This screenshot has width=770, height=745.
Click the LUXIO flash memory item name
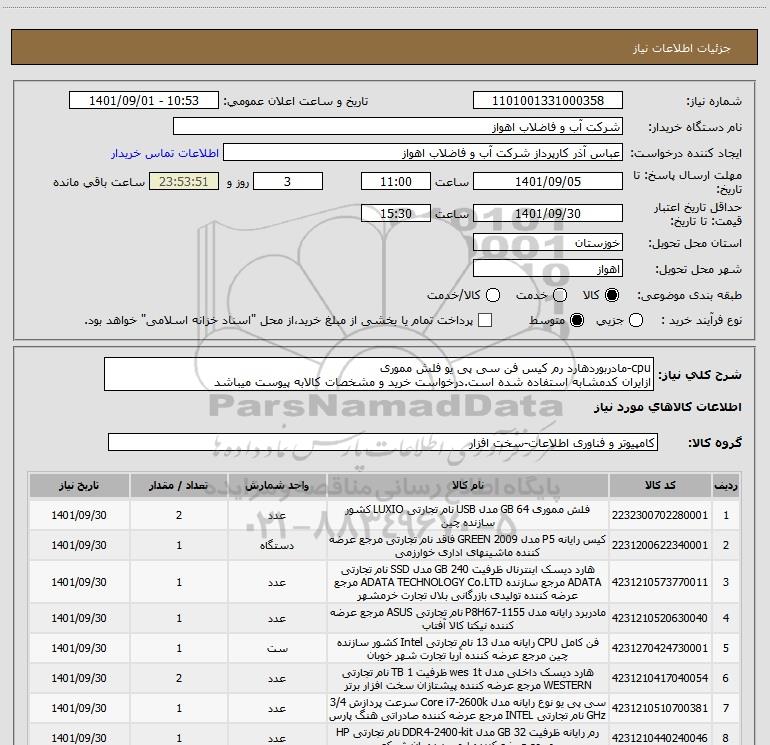pos(468,516)
